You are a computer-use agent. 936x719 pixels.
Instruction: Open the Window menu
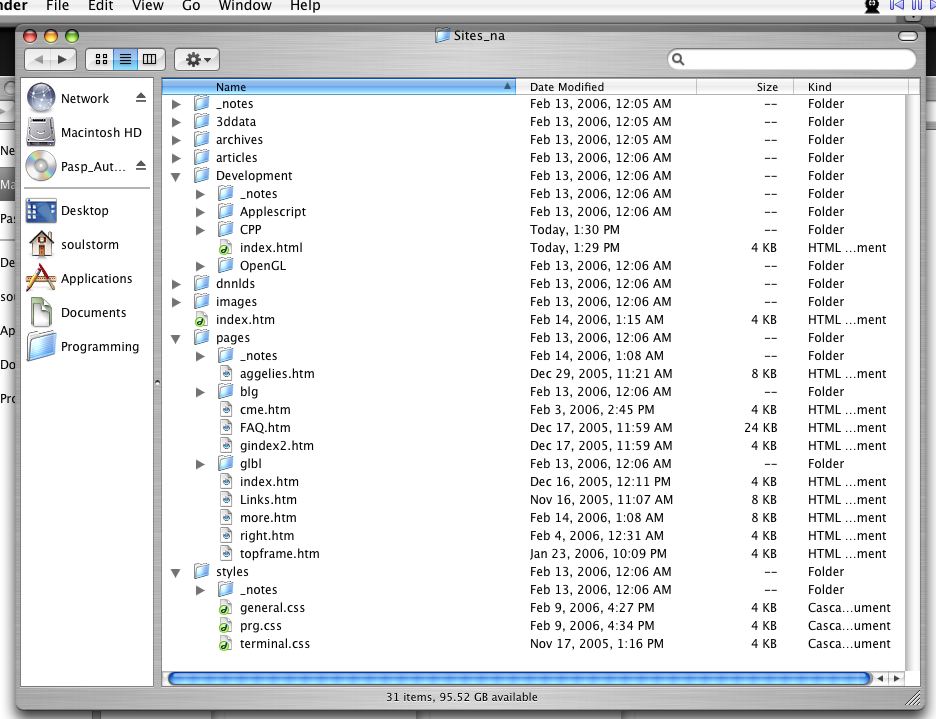pyautogui.click(x=245, y=6)
